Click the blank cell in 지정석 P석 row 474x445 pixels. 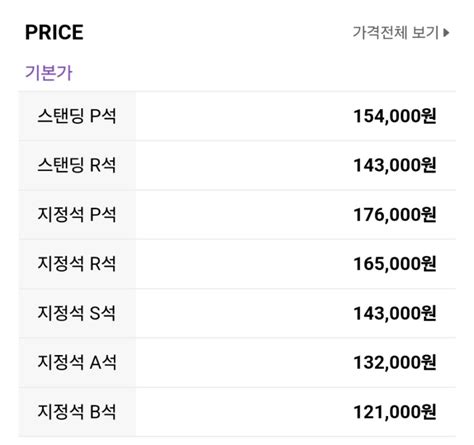coord(243,214)
